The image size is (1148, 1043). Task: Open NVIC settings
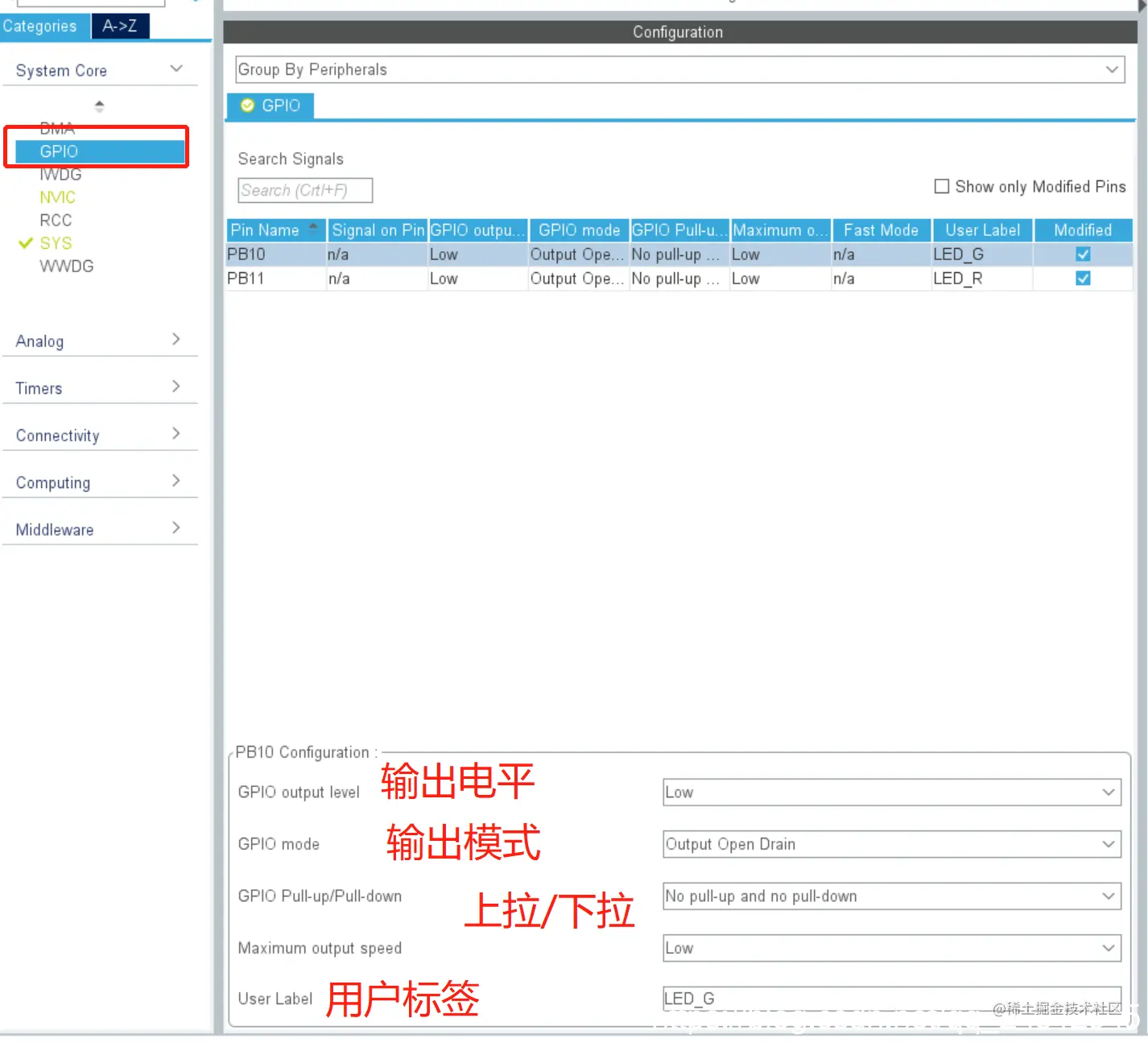(x=57, y=197)
